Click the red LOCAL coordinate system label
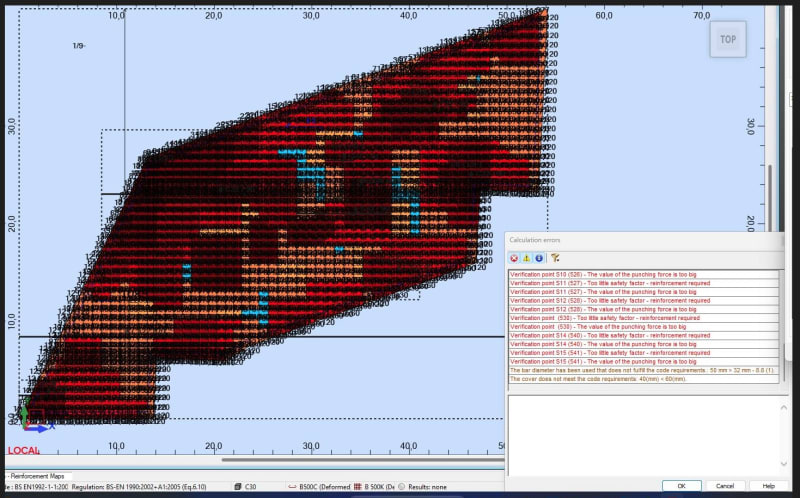The image size is (800, 498). point(23,451)
